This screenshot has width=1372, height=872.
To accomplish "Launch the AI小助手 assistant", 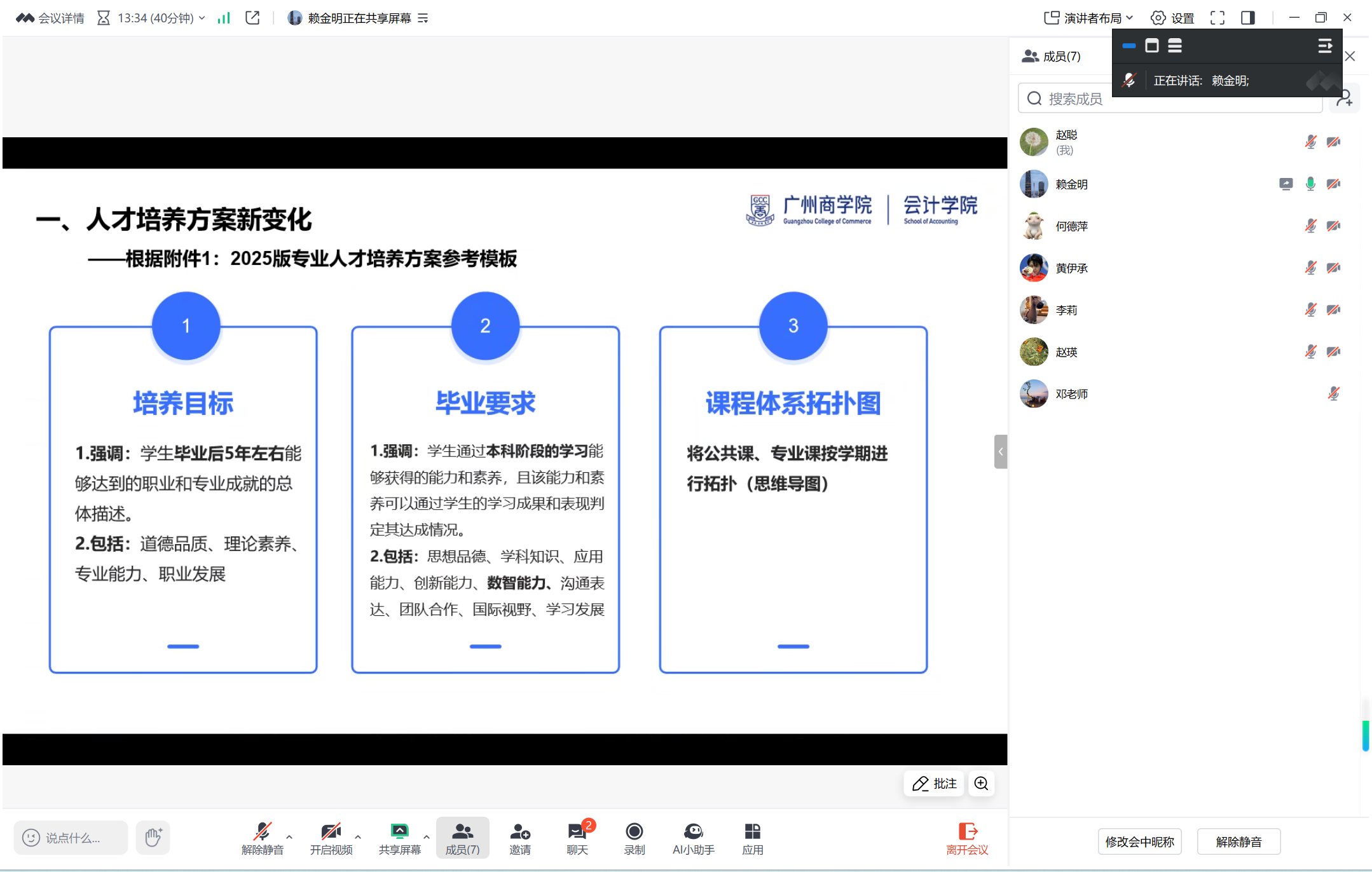I will (692, 838).
